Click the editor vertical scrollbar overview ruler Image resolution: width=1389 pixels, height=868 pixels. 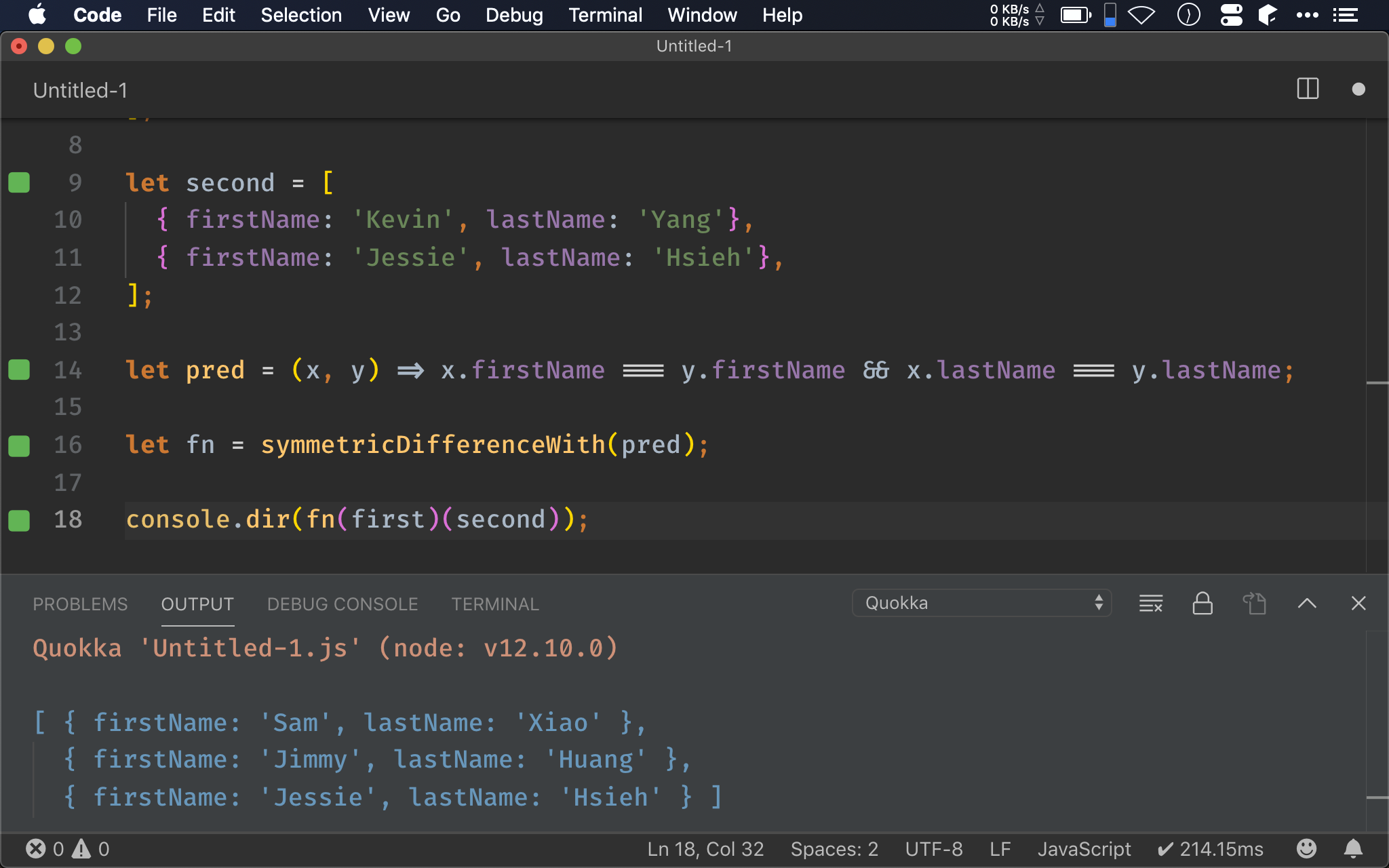[1377, 346]
